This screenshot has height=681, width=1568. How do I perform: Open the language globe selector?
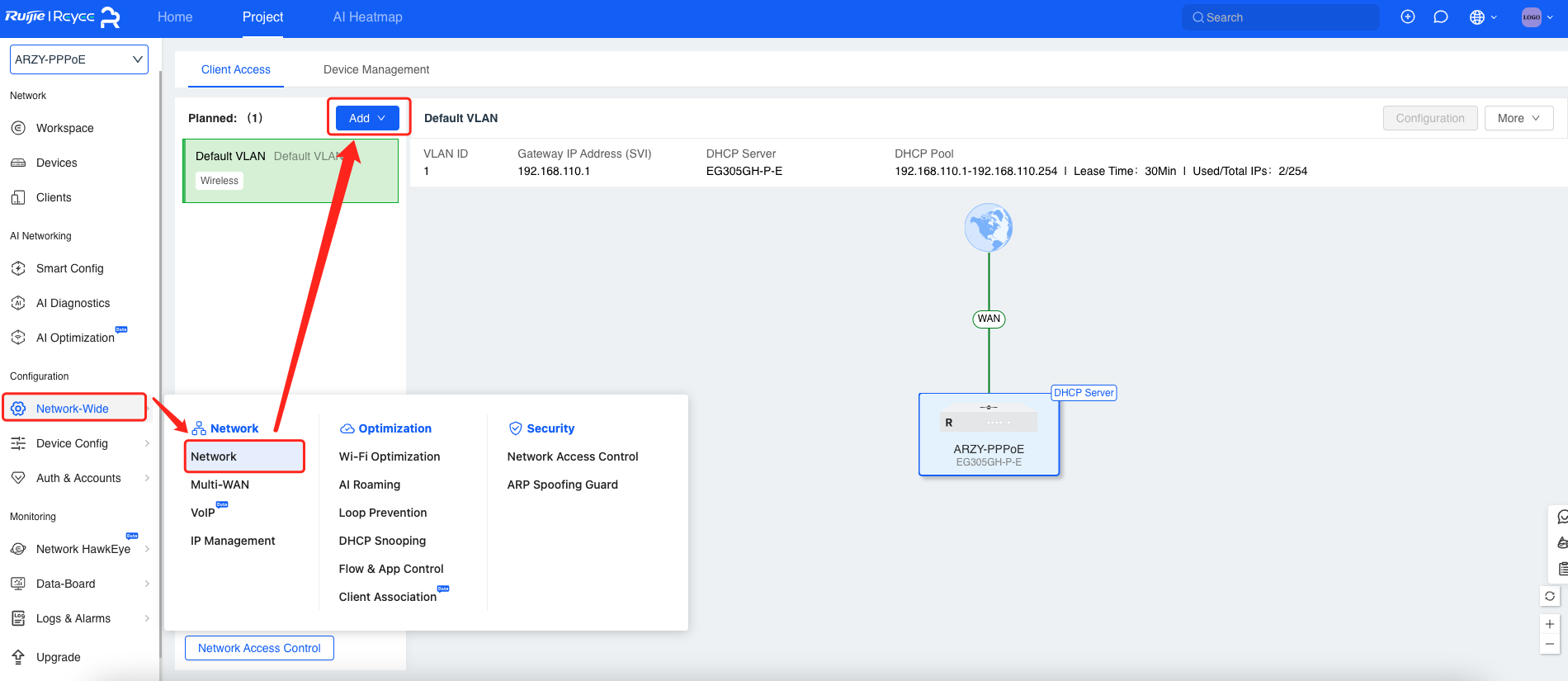[x=1483, y=17]
